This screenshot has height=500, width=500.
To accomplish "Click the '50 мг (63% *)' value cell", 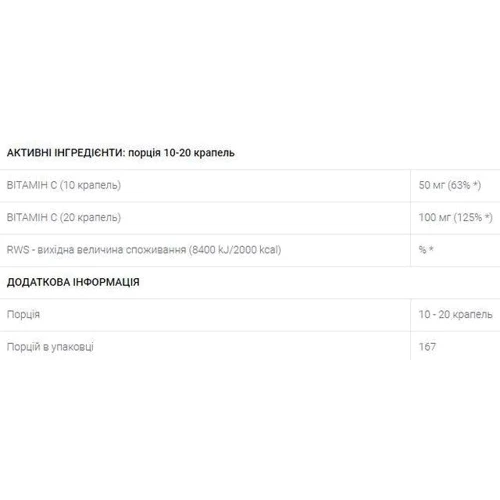I will tap(450, 185).
